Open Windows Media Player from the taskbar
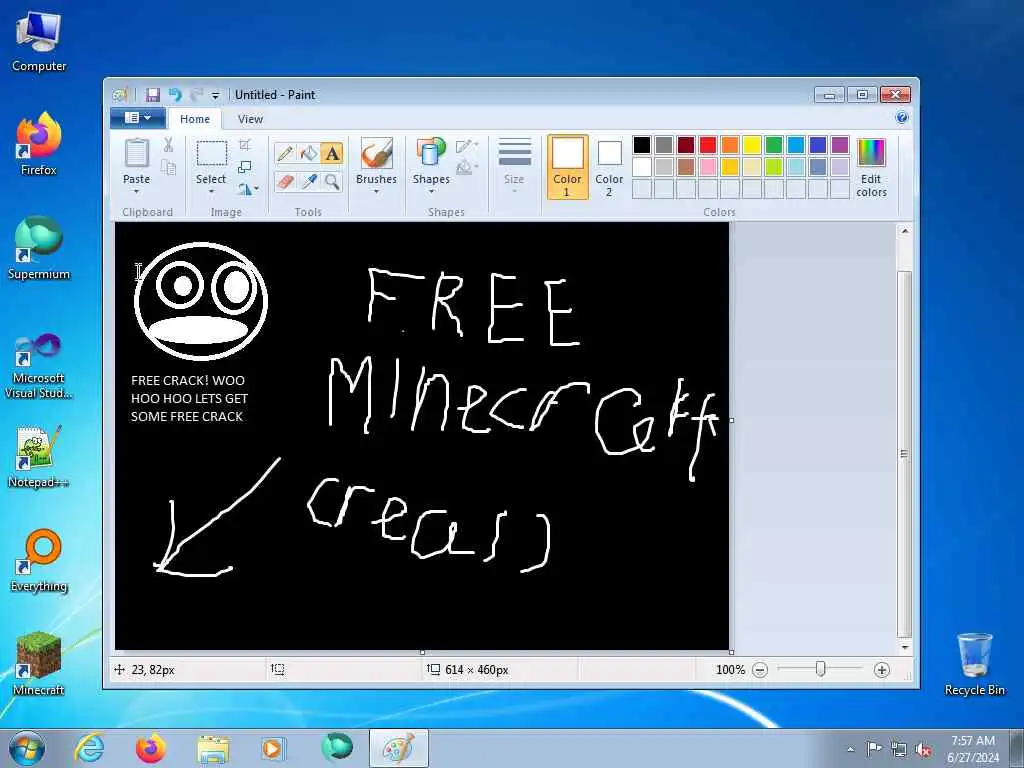This screenshot has height=768, width=1024. 273,748
